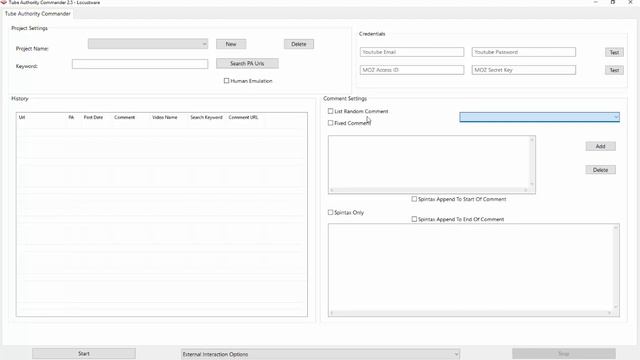This screenshot has width=640, height=360.
Task: Click the lower spintax box horizontal scrollbar
Action: [x=471, y=313]
